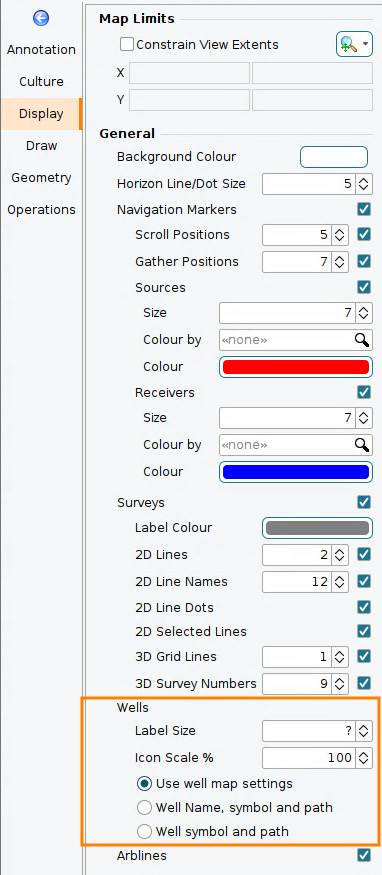Click the 2D Line Names size stepper
Screen dimensions: 382x875
click(339, 581)
